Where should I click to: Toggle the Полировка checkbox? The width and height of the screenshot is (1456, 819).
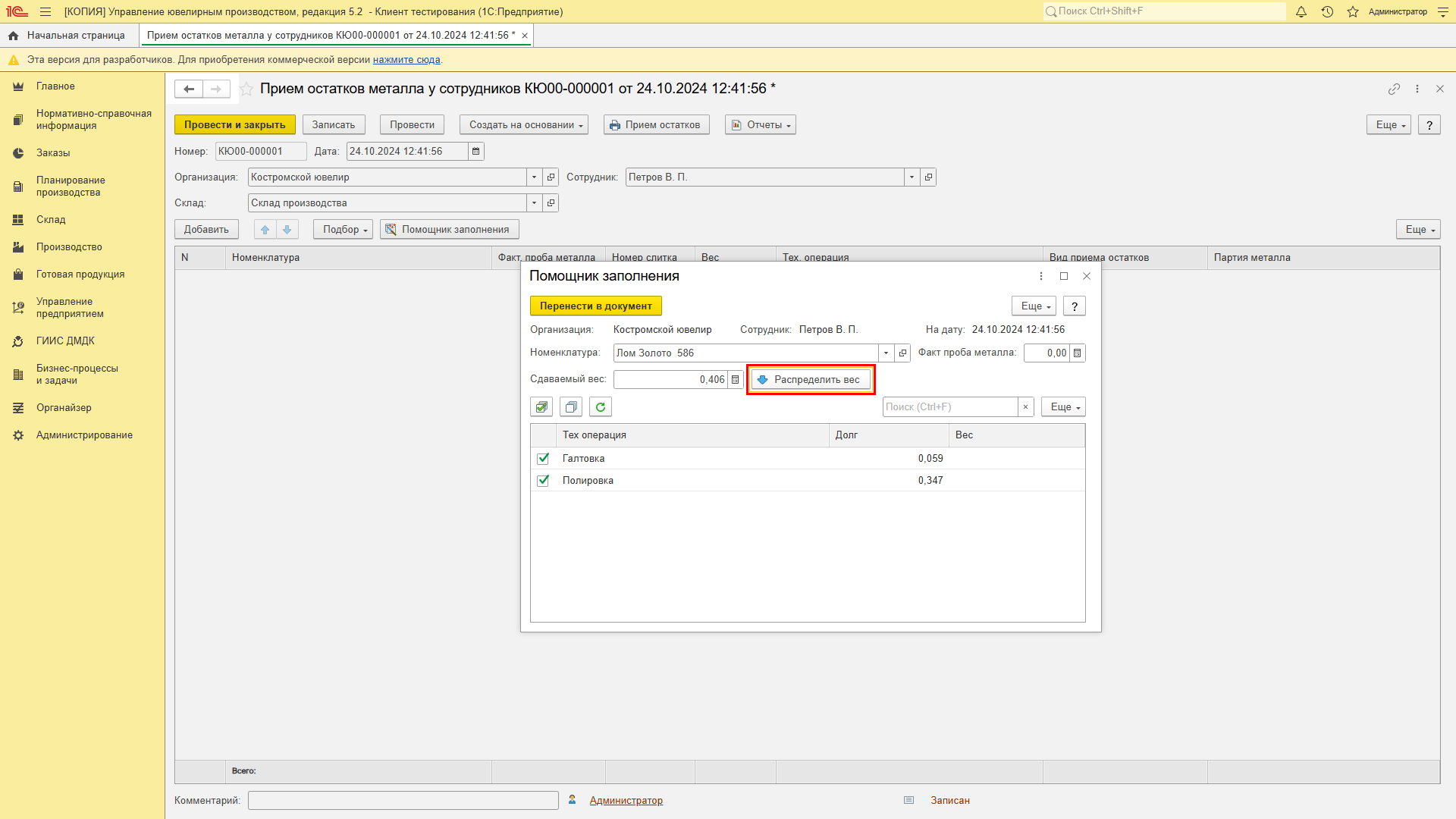[x=543, y=481]
